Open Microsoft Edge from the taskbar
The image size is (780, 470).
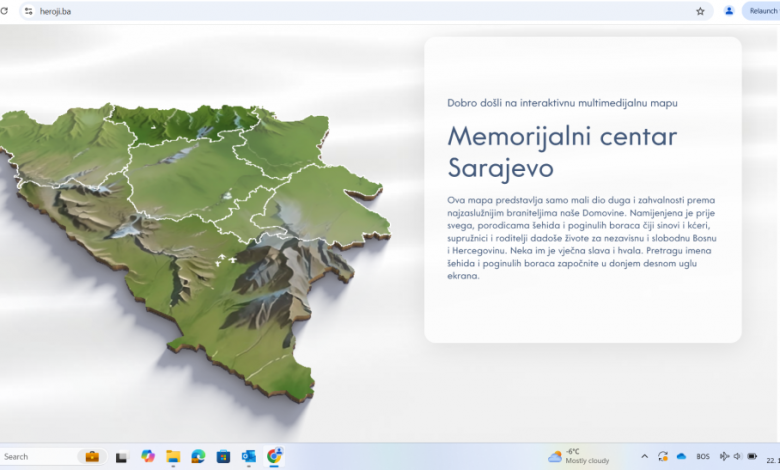click(x=198, y=456)
